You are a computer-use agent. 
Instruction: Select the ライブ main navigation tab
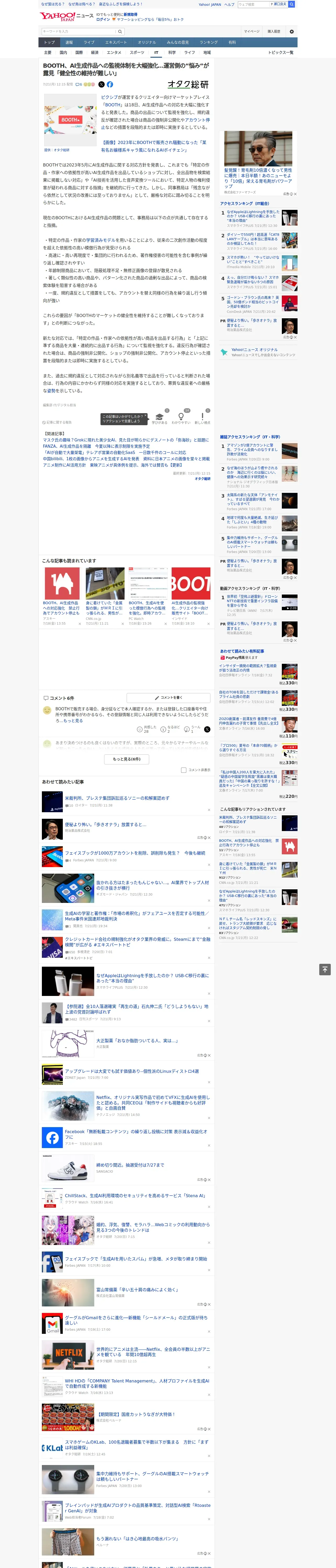click(89, 43)
